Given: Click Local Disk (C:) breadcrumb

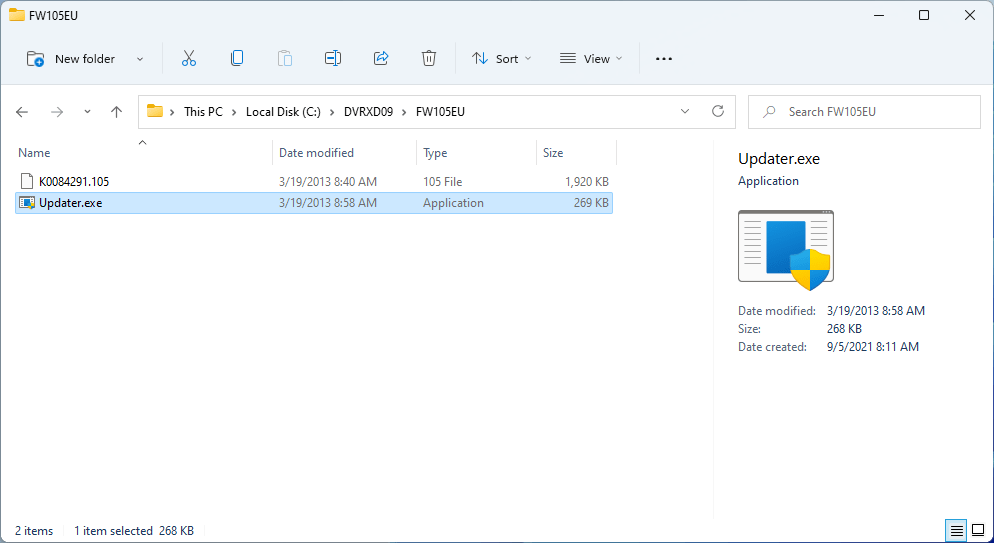Looking at the screenshot, I should click(x=283, y=112).
